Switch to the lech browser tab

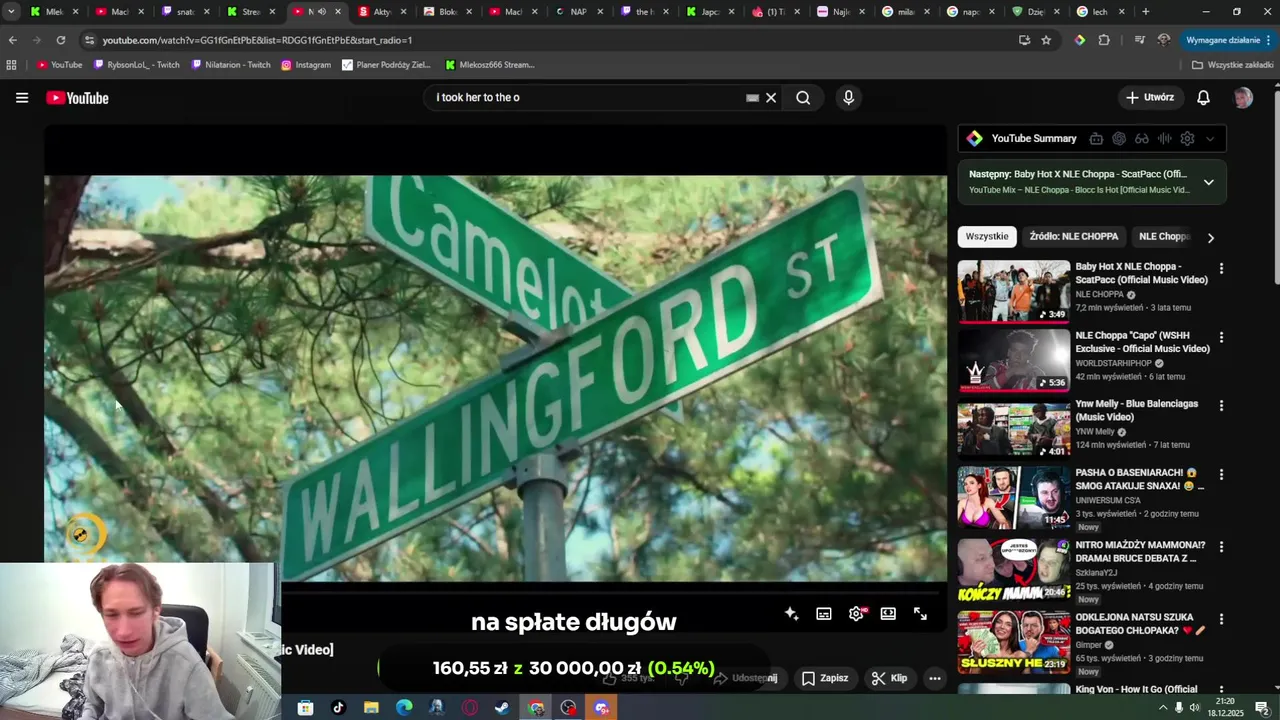(x=1100, y=12)
